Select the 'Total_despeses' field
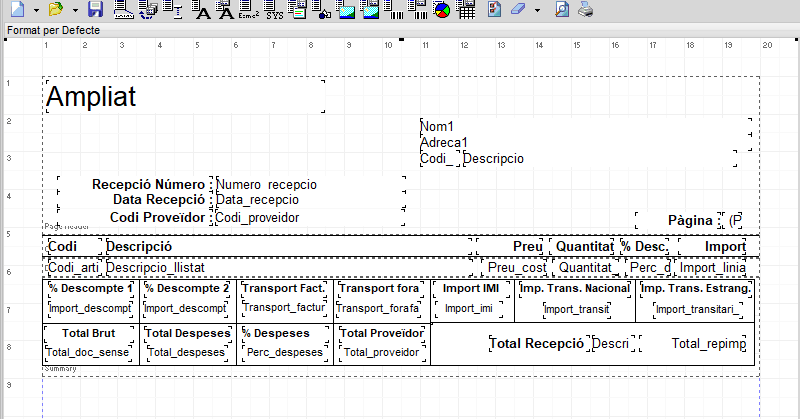Image resolution: width=800 pixels, height=419 pixels. (187, 352)
